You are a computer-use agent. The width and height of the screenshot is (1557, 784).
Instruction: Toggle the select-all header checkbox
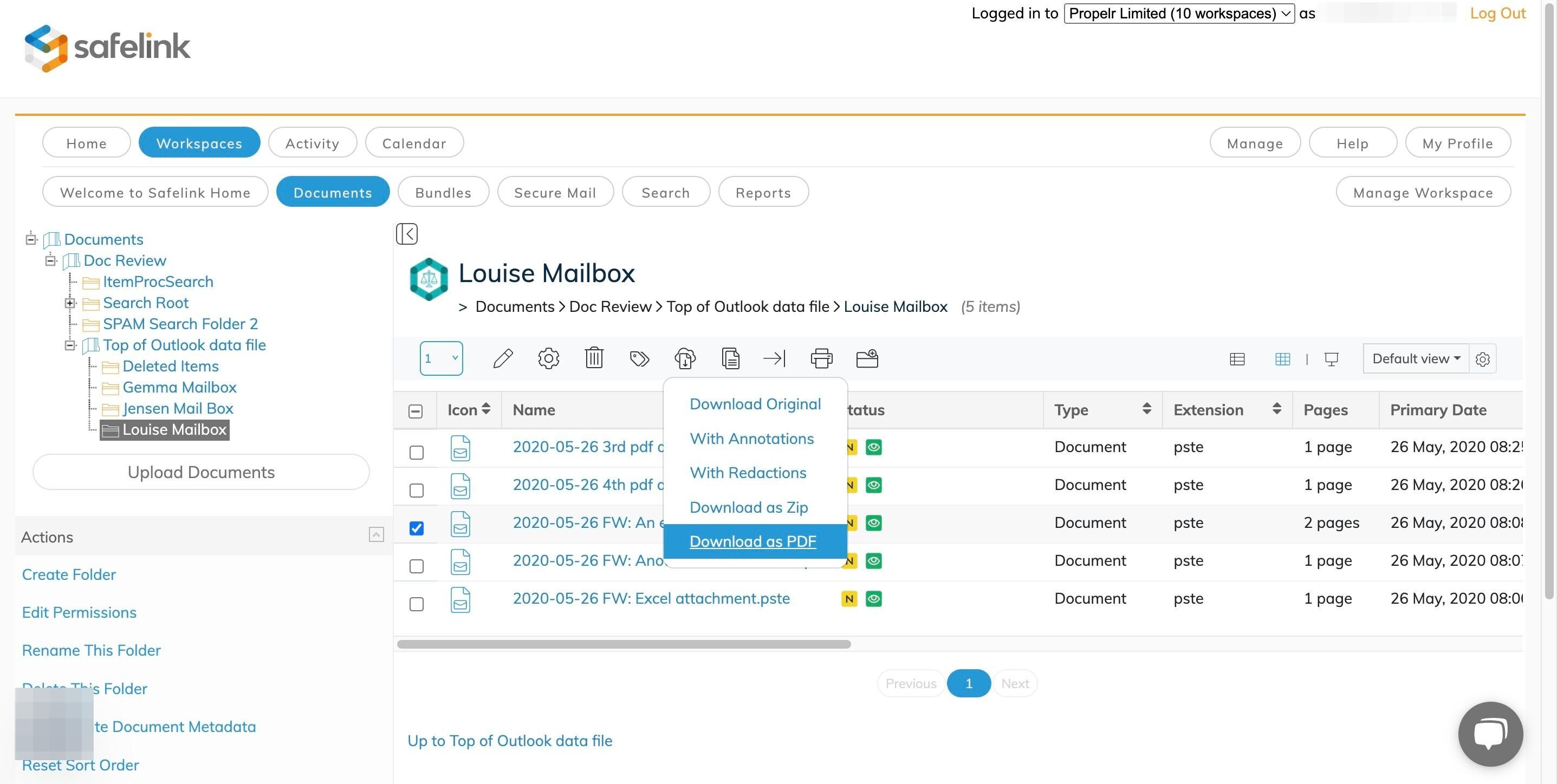pyautogui.click(x=415, y=411)
